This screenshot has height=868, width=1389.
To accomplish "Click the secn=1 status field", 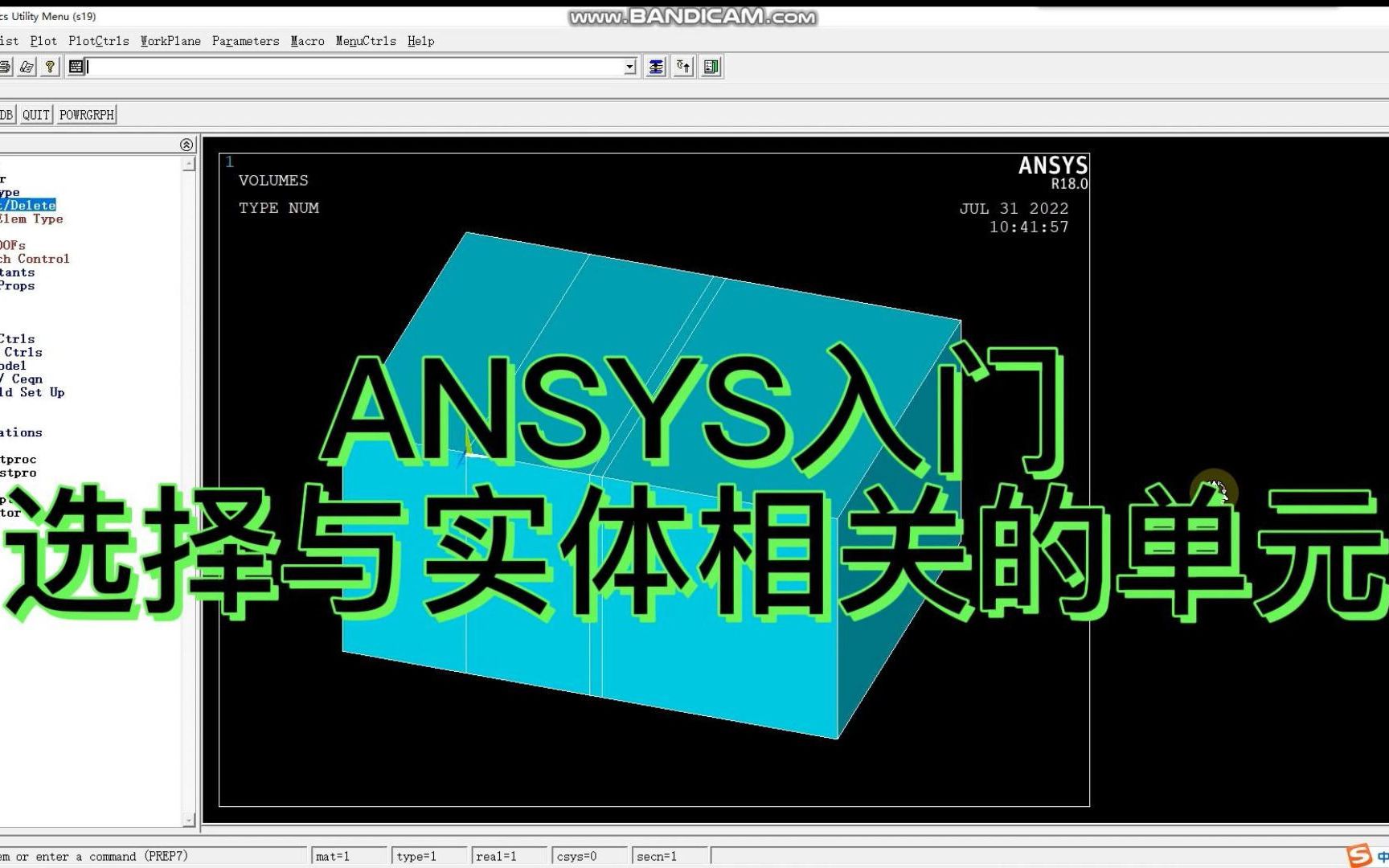I will [x=670, y=857].
